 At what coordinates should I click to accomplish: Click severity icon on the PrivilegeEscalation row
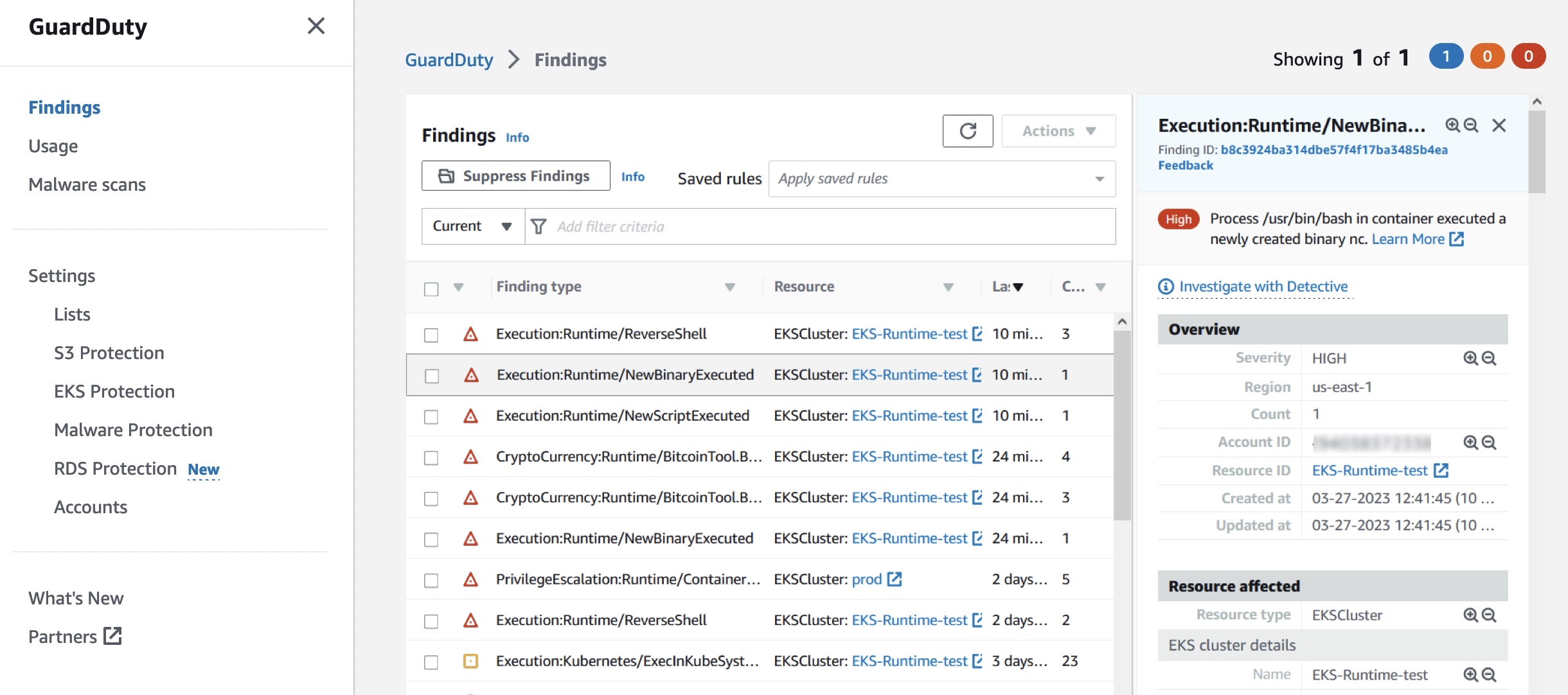pyautogui.click(x=471, y=579)
